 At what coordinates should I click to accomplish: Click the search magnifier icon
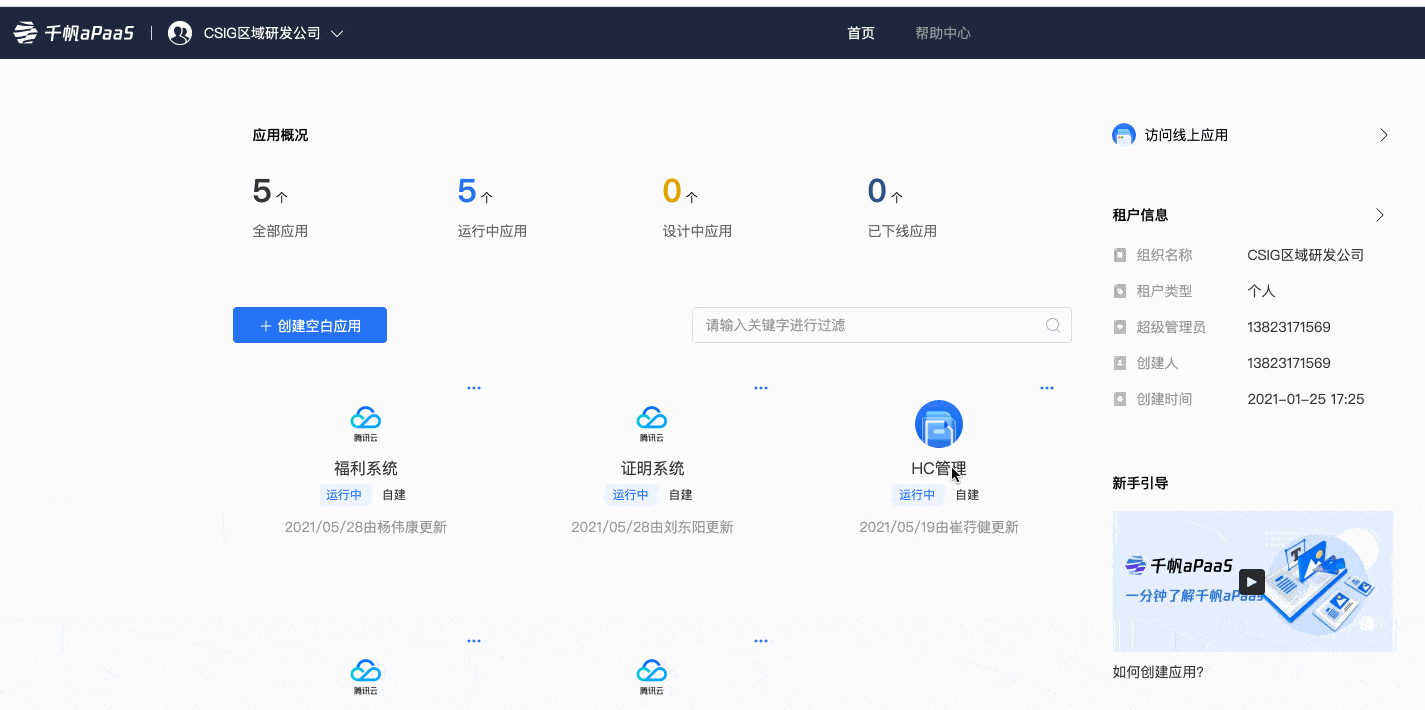pyautogui.click(x=1052, y=325)
